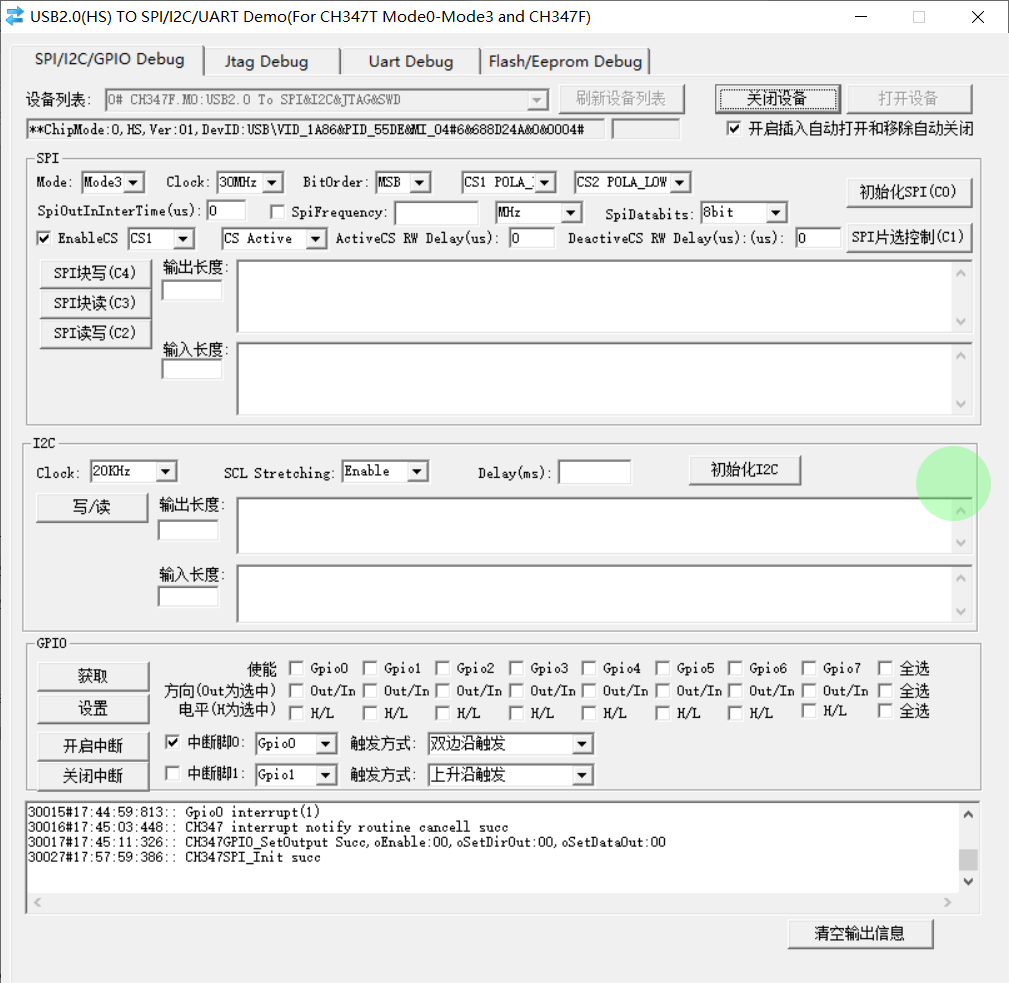The height and width of the screenshot is (983, 1009).
Task: Check 全选 in the 电平 H/L row
Action: pyautogui.click(x=885, y=710)
